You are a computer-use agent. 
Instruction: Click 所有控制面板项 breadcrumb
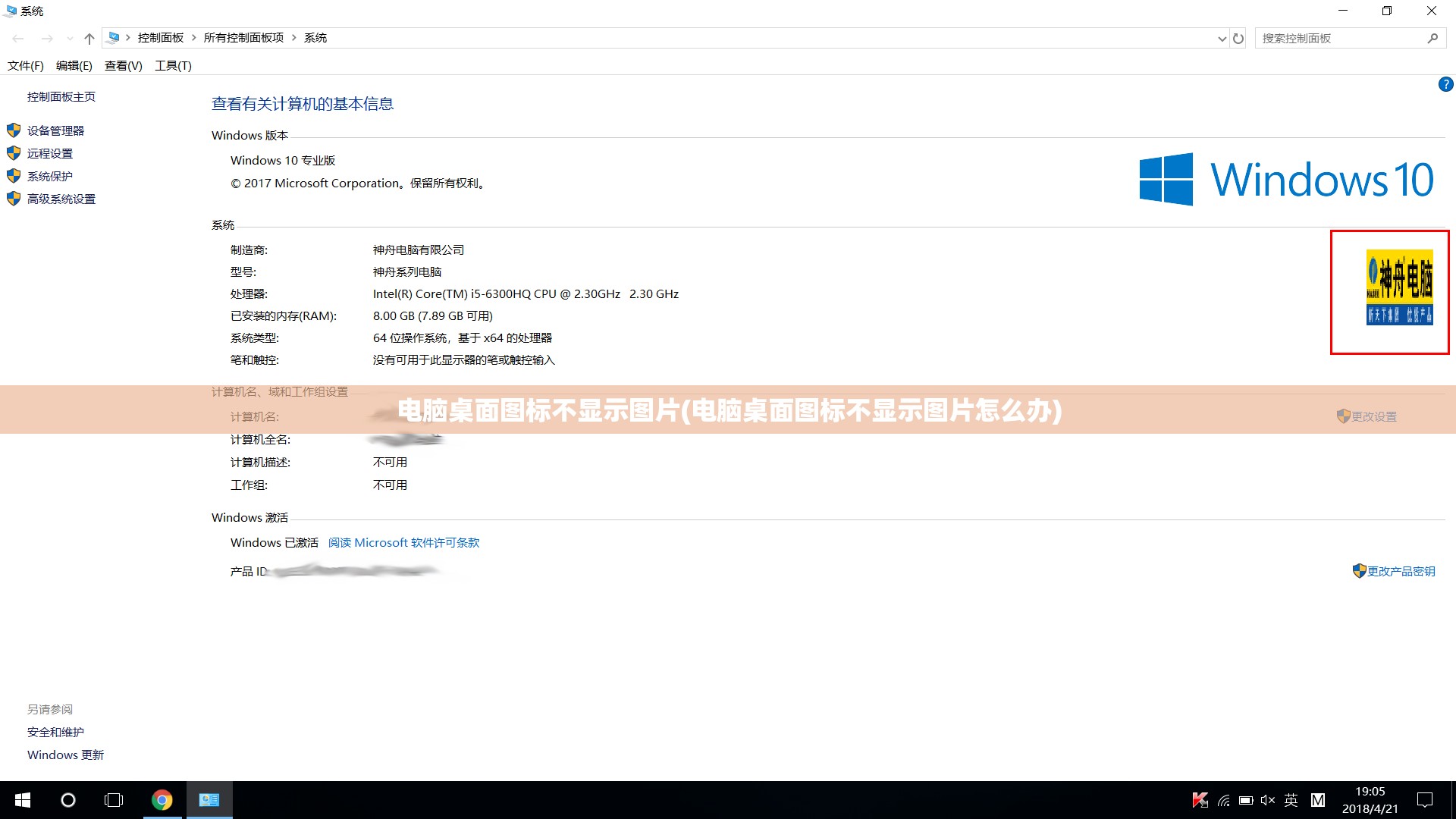243,38
